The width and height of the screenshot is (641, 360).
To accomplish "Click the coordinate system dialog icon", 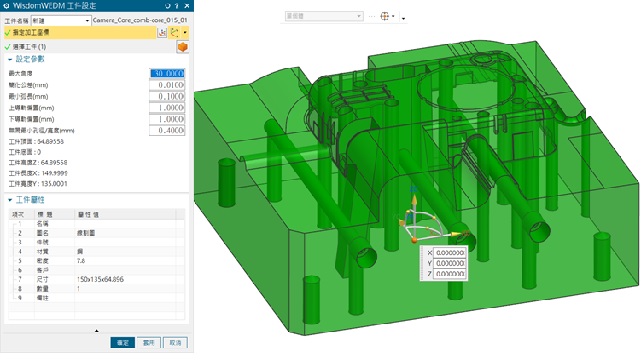I will click(x=162, y=33).
